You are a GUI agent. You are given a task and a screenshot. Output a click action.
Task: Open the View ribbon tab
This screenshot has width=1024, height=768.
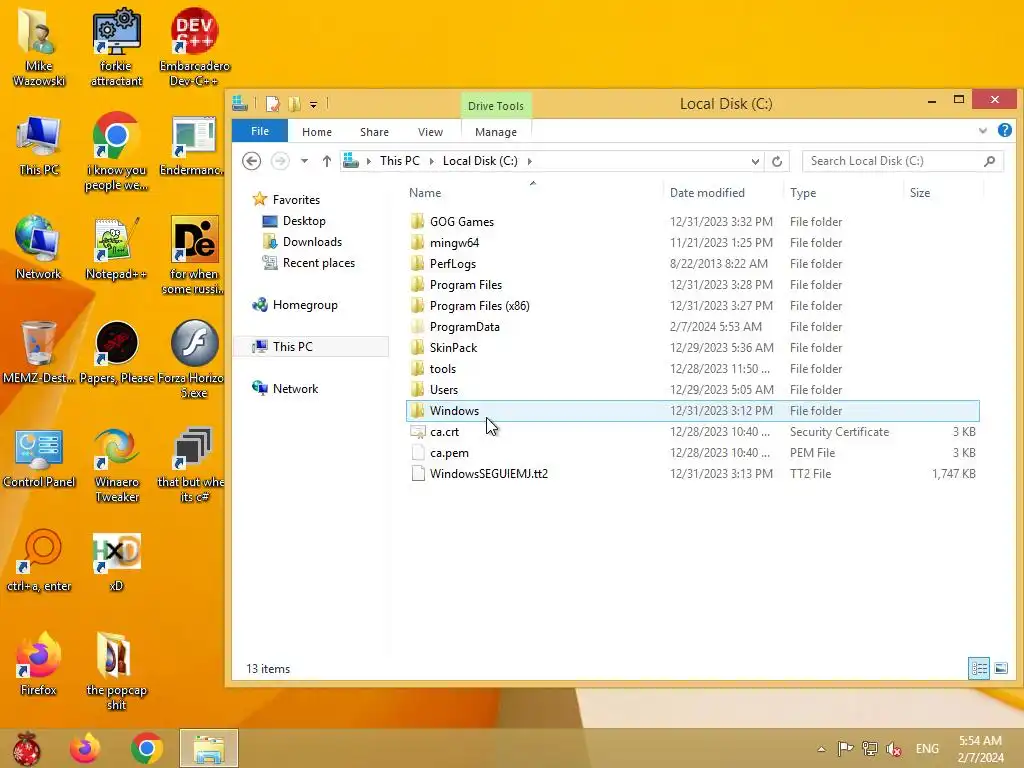pos(430,132)
